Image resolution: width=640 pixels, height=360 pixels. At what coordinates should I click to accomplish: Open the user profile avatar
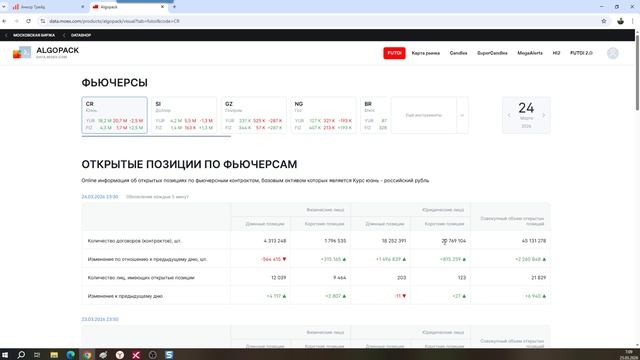tap(613, 53)
